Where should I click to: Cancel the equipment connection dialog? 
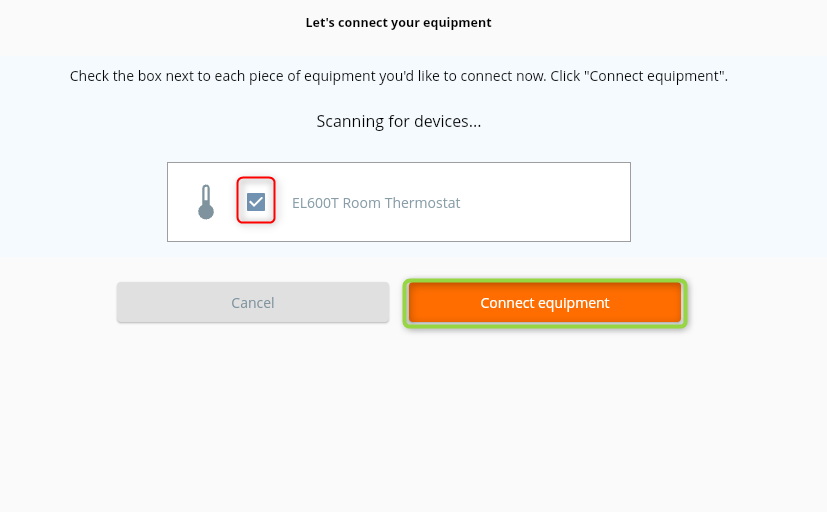[252, 303]
